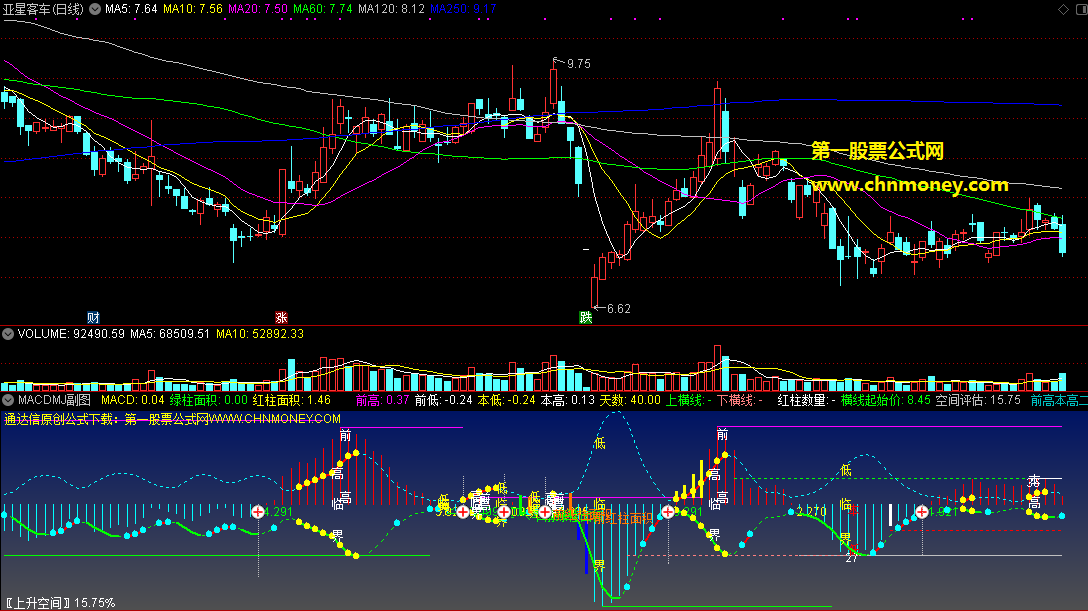
Task: Click the 〖上升空间〗15.75% label
Action: click(60, 603)
